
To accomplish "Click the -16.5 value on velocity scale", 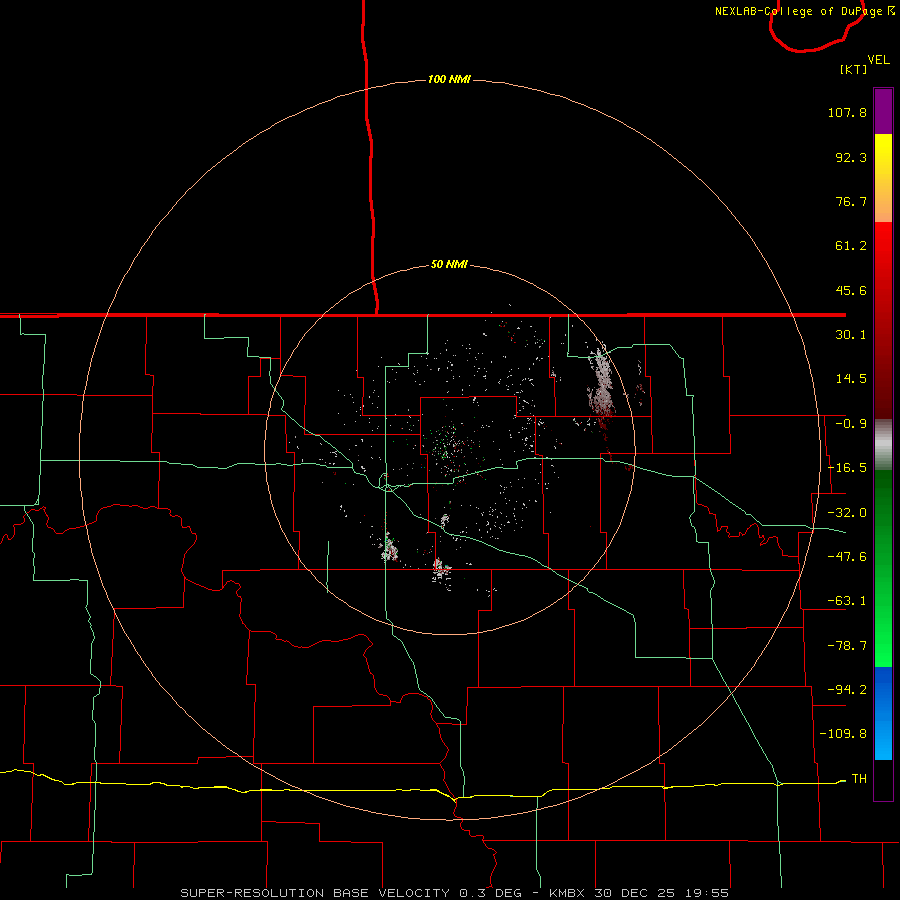I will click(847, 468).
